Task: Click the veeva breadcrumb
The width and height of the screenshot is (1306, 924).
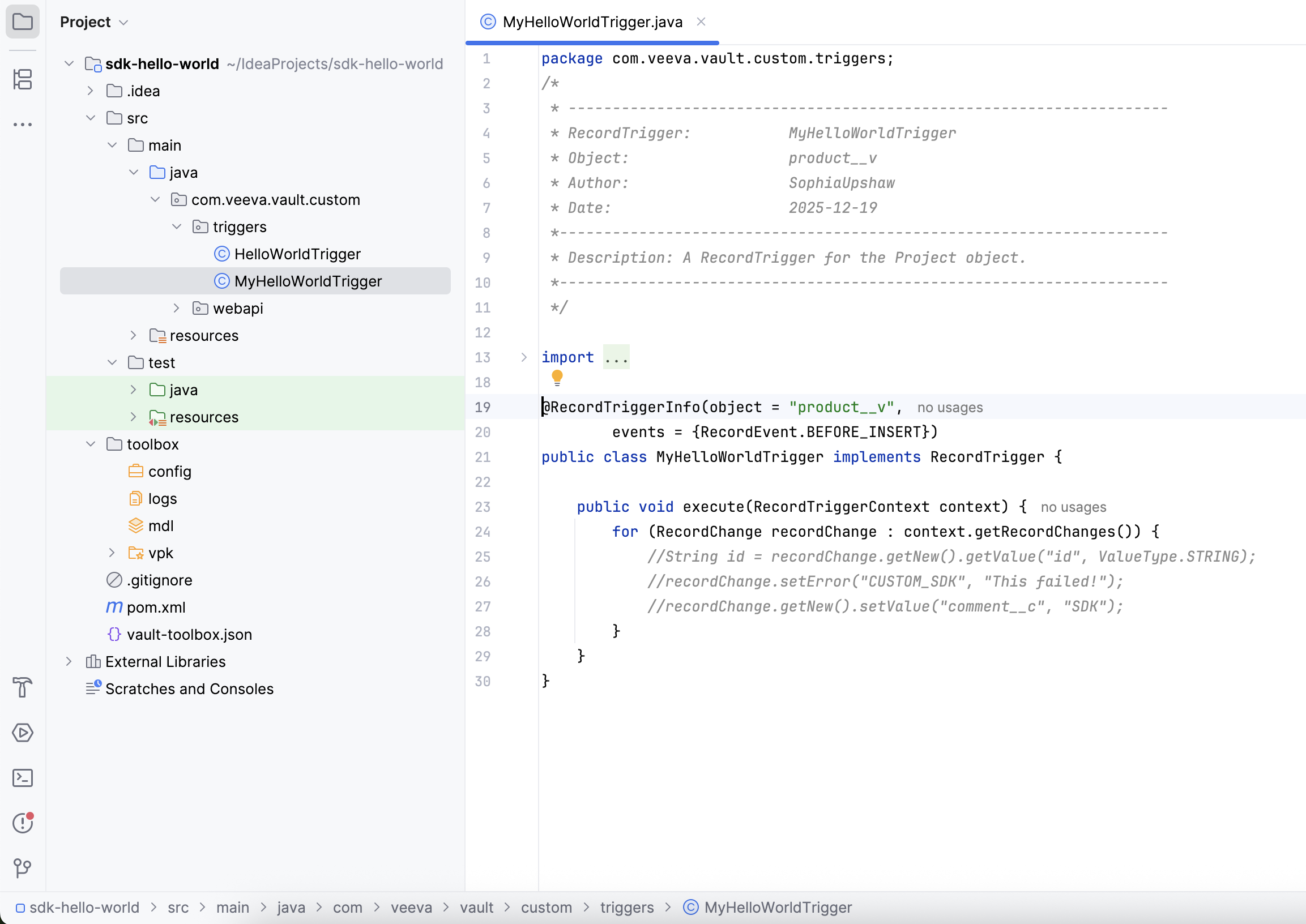Action: [411, 908]
